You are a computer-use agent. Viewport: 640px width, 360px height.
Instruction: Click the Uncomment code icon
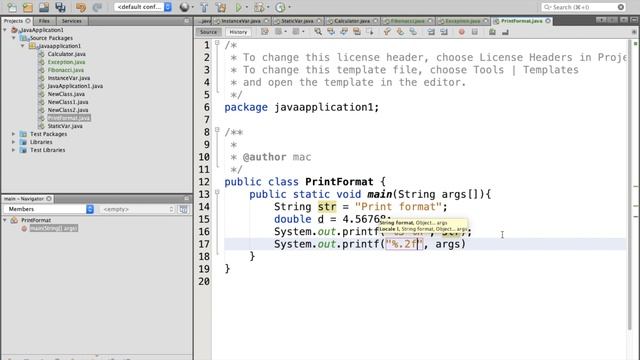point(505,32)
